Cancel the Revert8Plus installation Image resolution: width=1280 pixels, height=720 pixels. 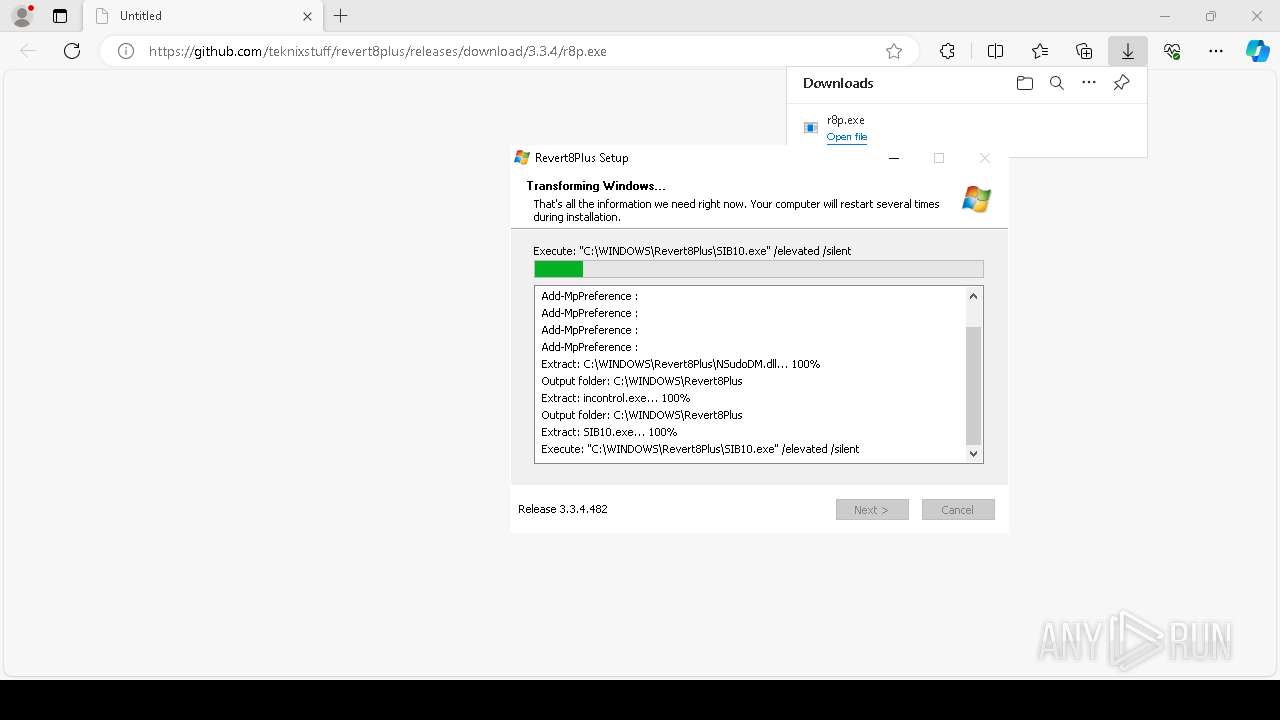pos(958,510)
